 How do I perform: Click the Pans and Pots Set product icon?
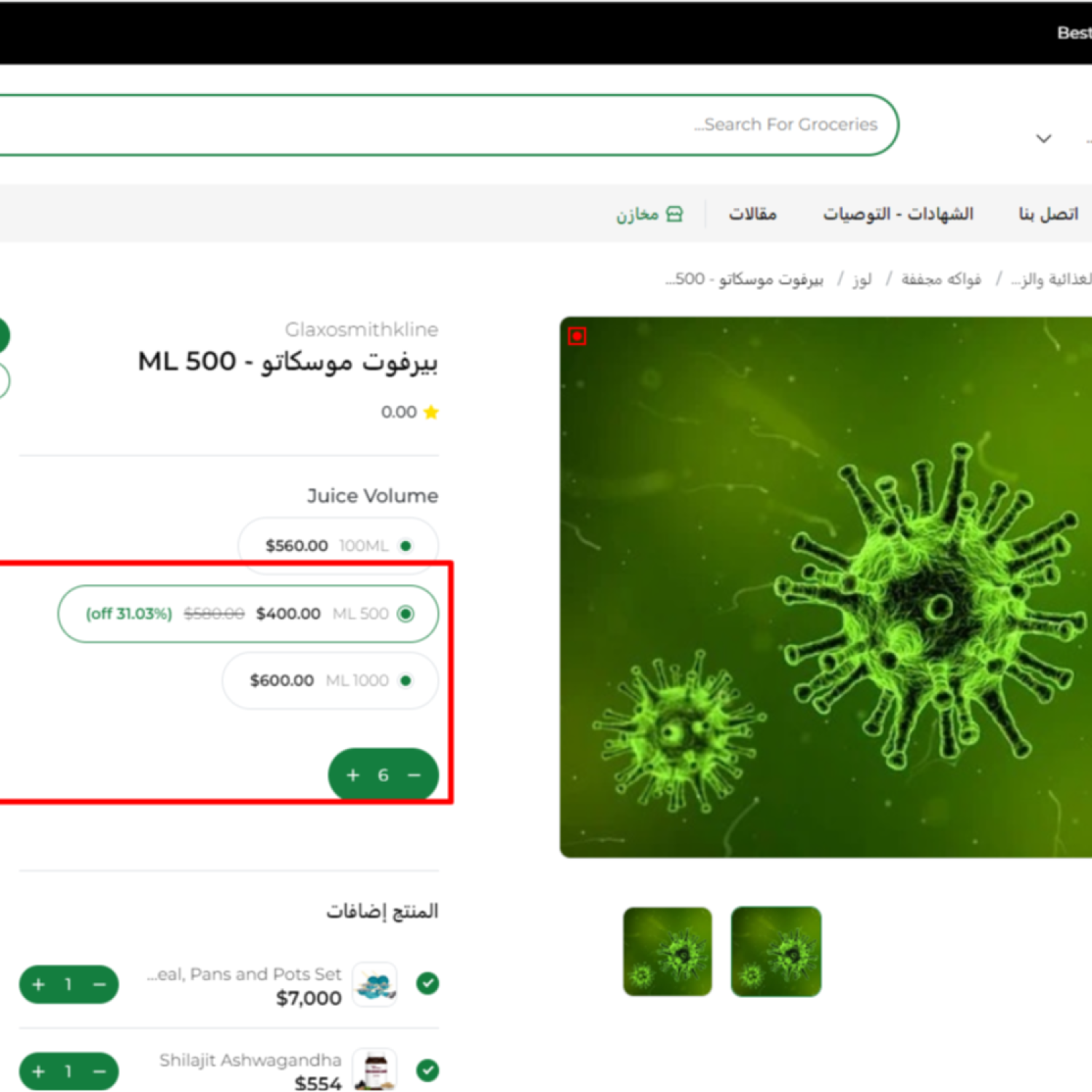375,984
